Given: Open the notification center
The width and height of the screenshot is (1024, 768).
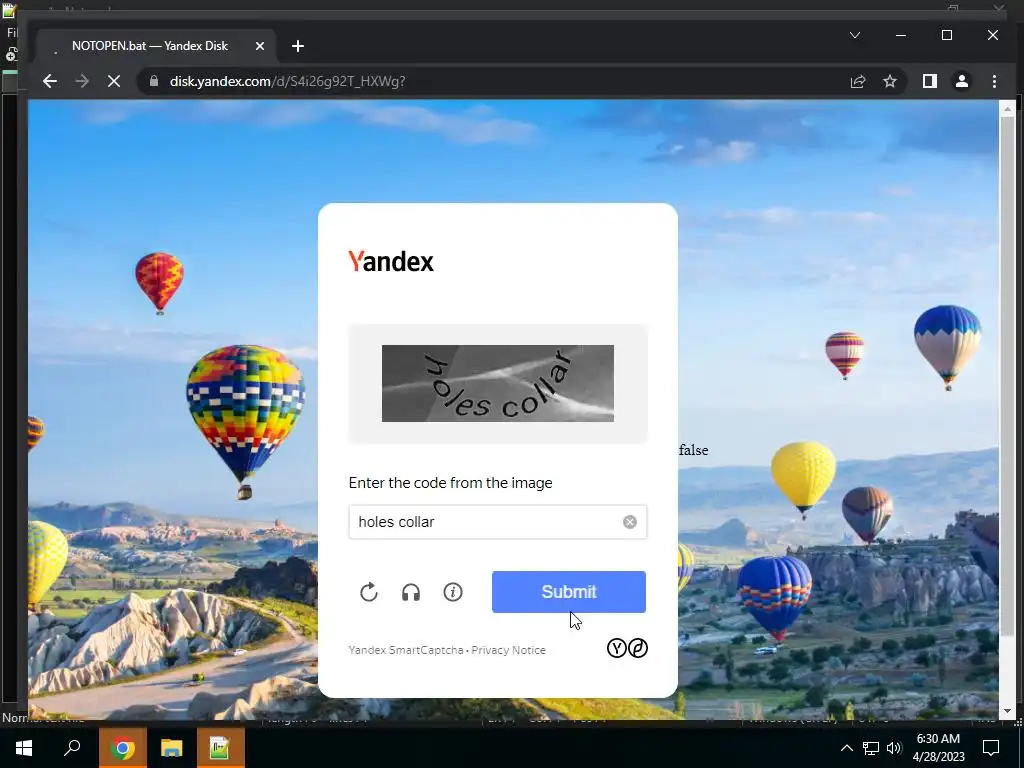Looking at the screenshot, I should [x=991, y=748].
